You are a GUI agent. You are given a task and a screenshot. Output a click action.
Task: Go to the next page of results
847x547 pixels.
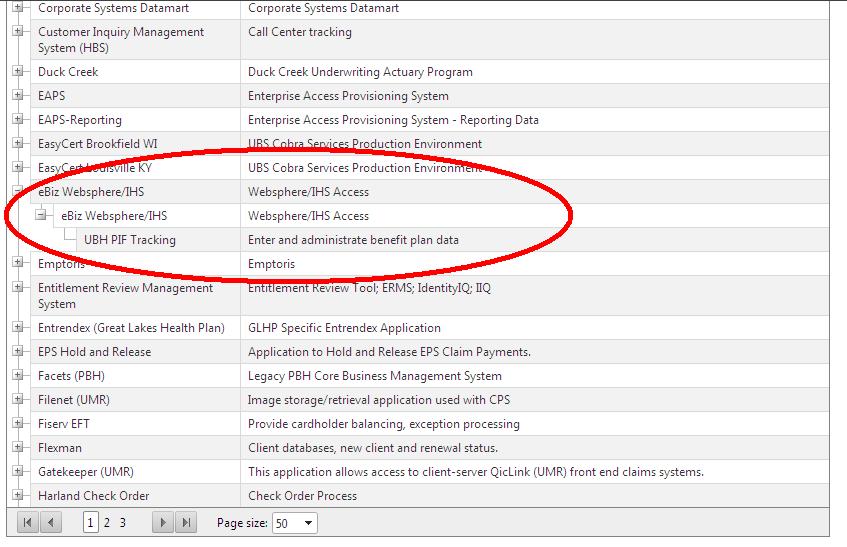(163, 523)
